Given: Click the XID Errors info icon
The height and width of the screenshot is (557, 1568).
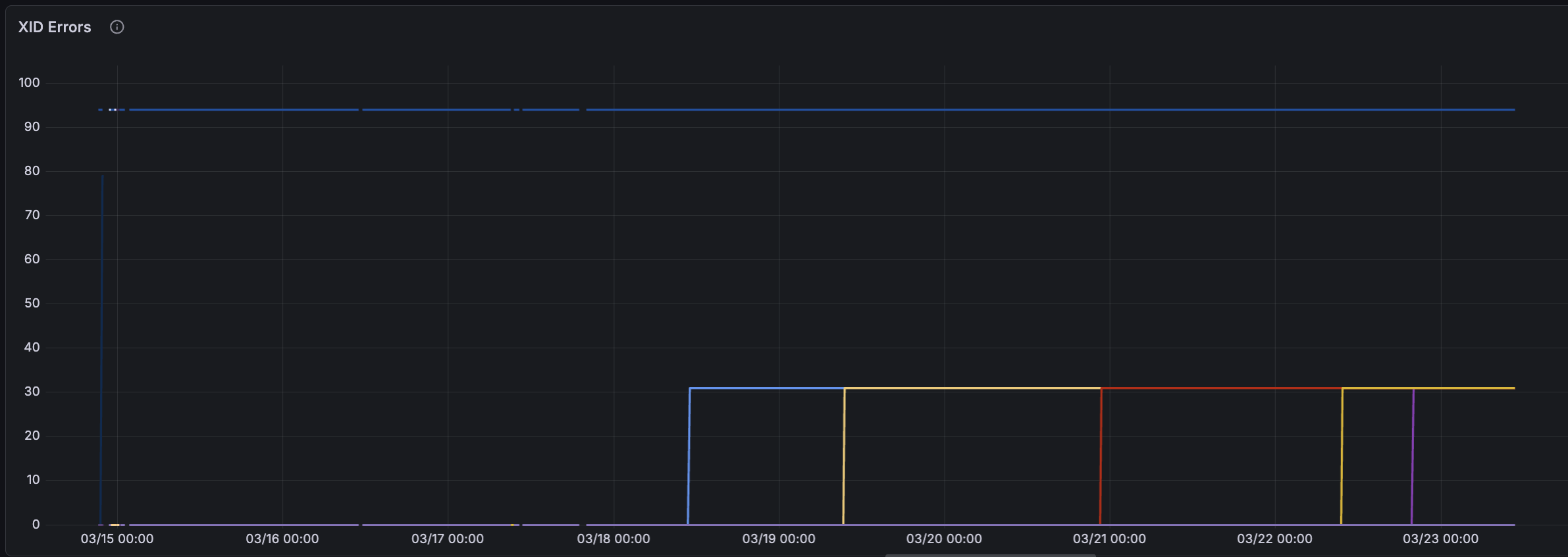Looking at the screenshot, I should tap(117, 27).
